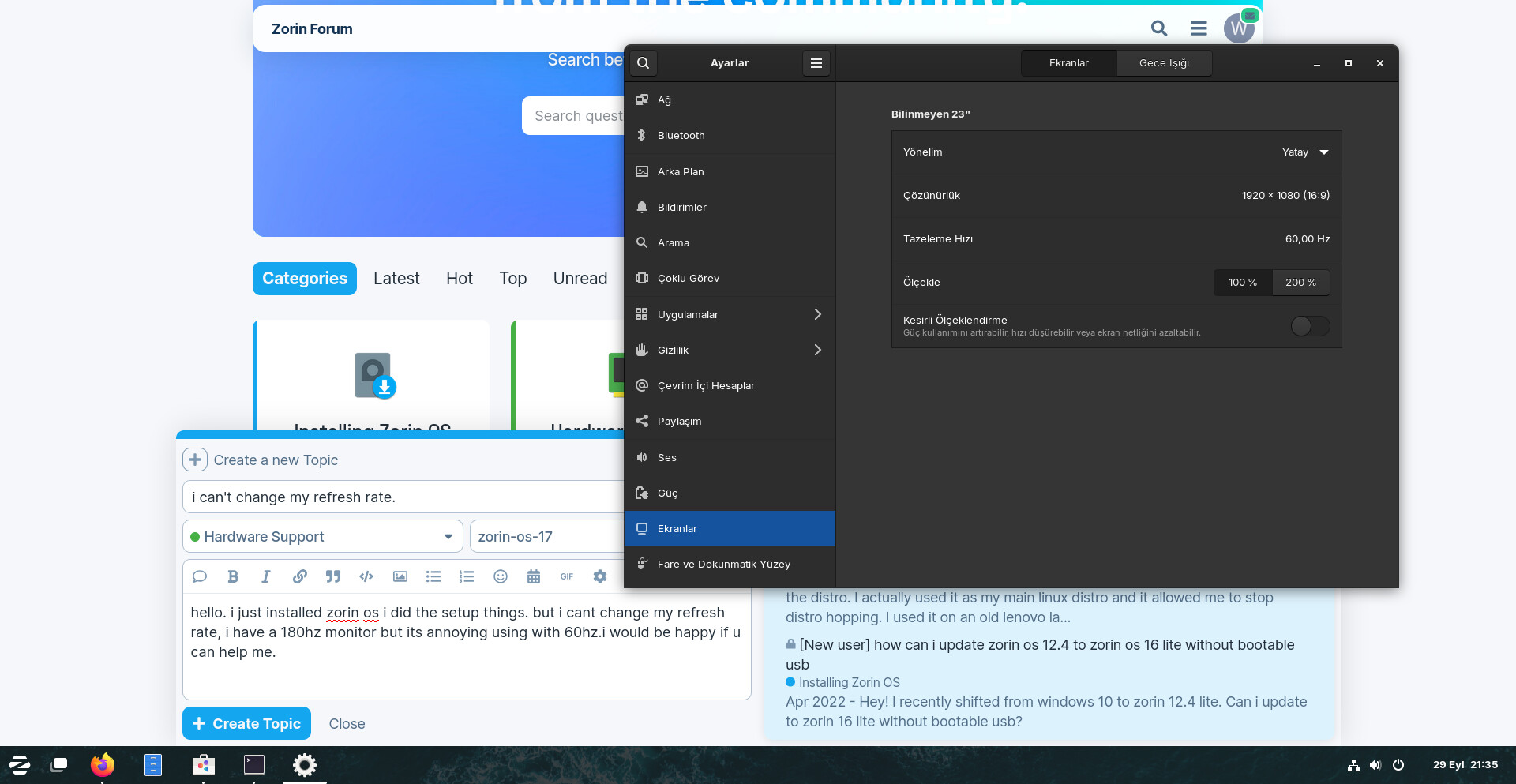The width and height of the screenshot is (1516, 784).
Task: Open Paylaşım settings
Action: (730, 421)
